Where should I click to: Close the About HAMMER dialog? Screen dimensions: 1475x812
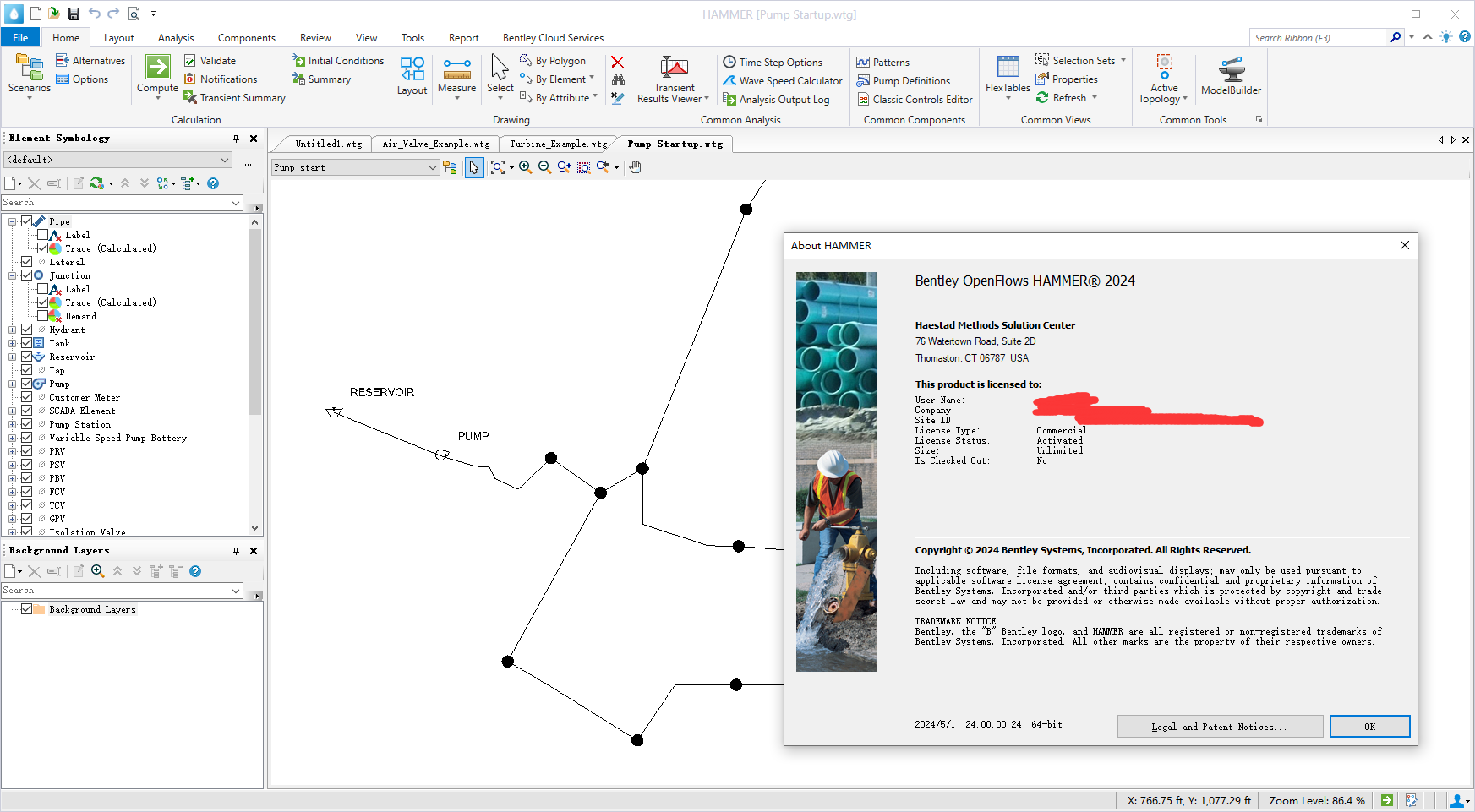click(x=1404, y=245)
